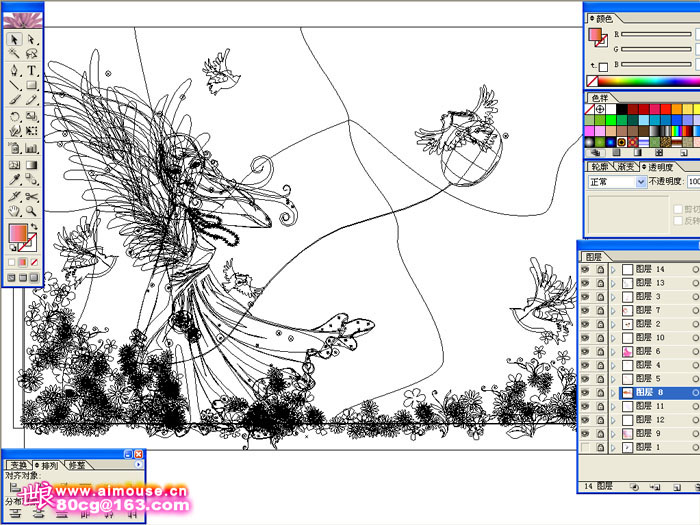Viewport: 700px width, 525px height.
Task: Expand layer 图层 5 triangle
Action: coord(613,379)
